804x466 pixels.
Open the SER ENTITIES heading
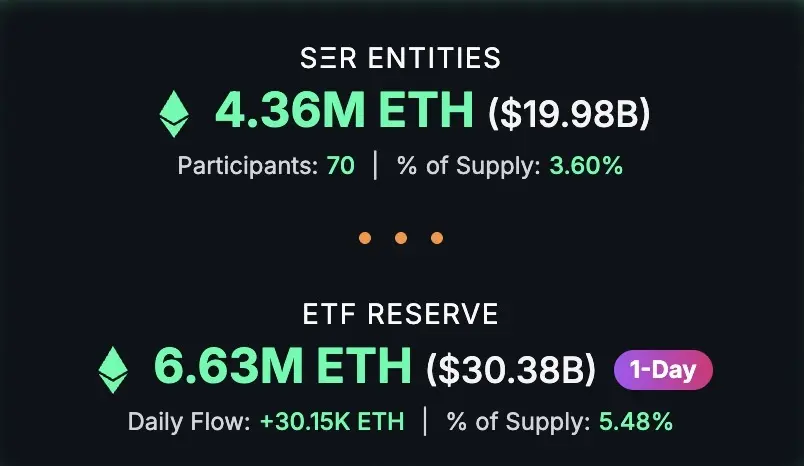pyautogui.click(x=400, y=57)
